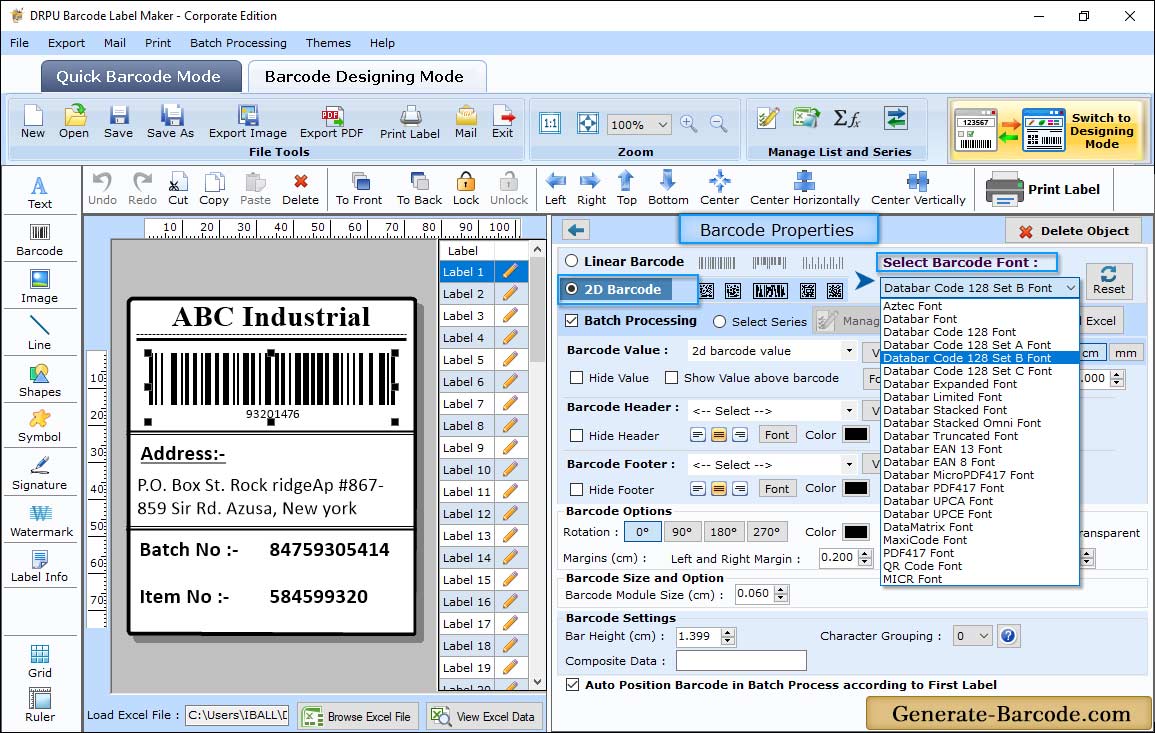Select the 2D Barcode radio button

point(572,289)
